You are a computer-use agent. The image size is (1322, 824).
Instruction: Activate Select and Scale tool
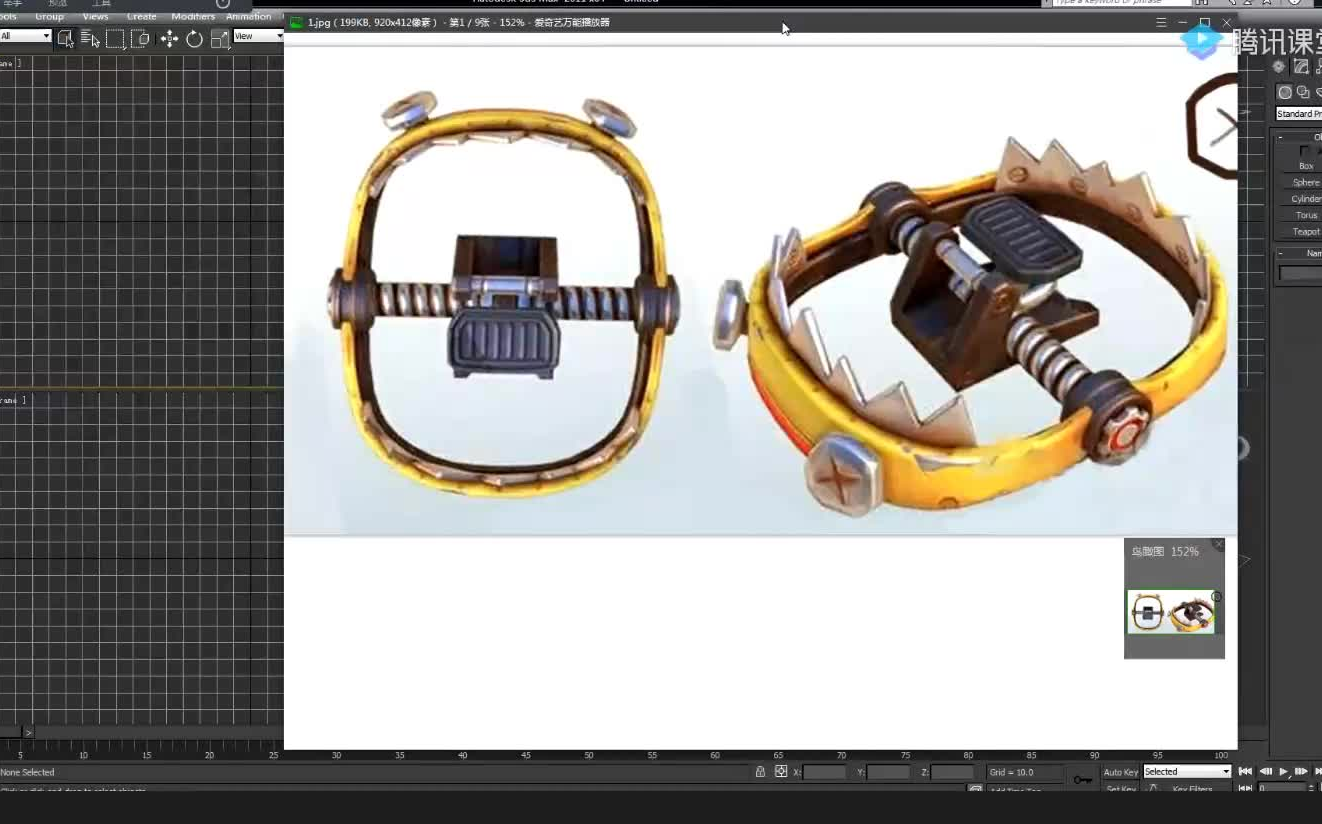pos(220,38)
